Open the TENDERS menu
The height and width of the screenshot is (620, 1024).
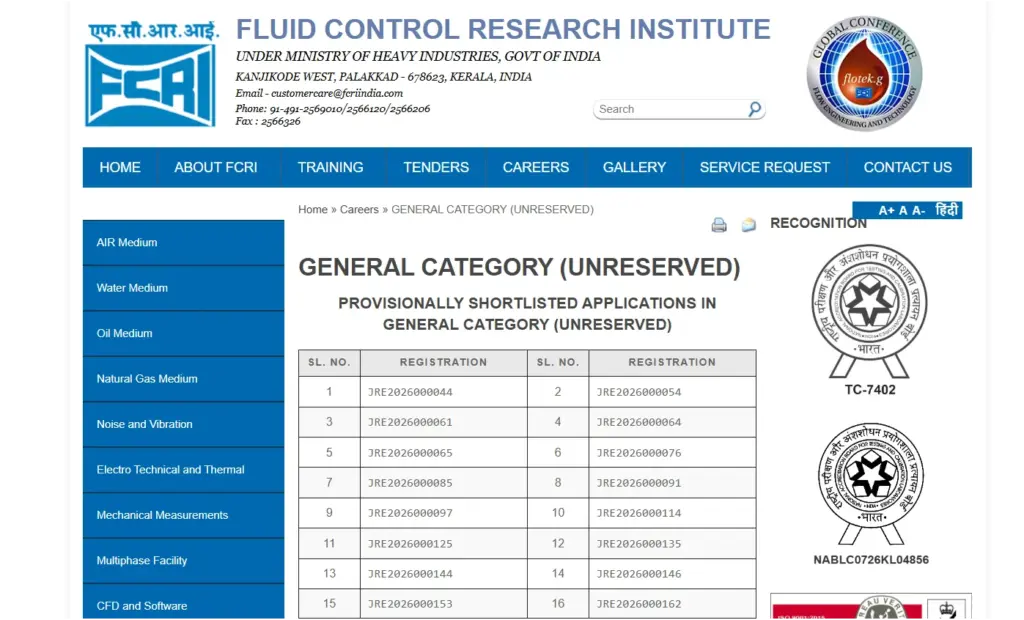(436, 167)
